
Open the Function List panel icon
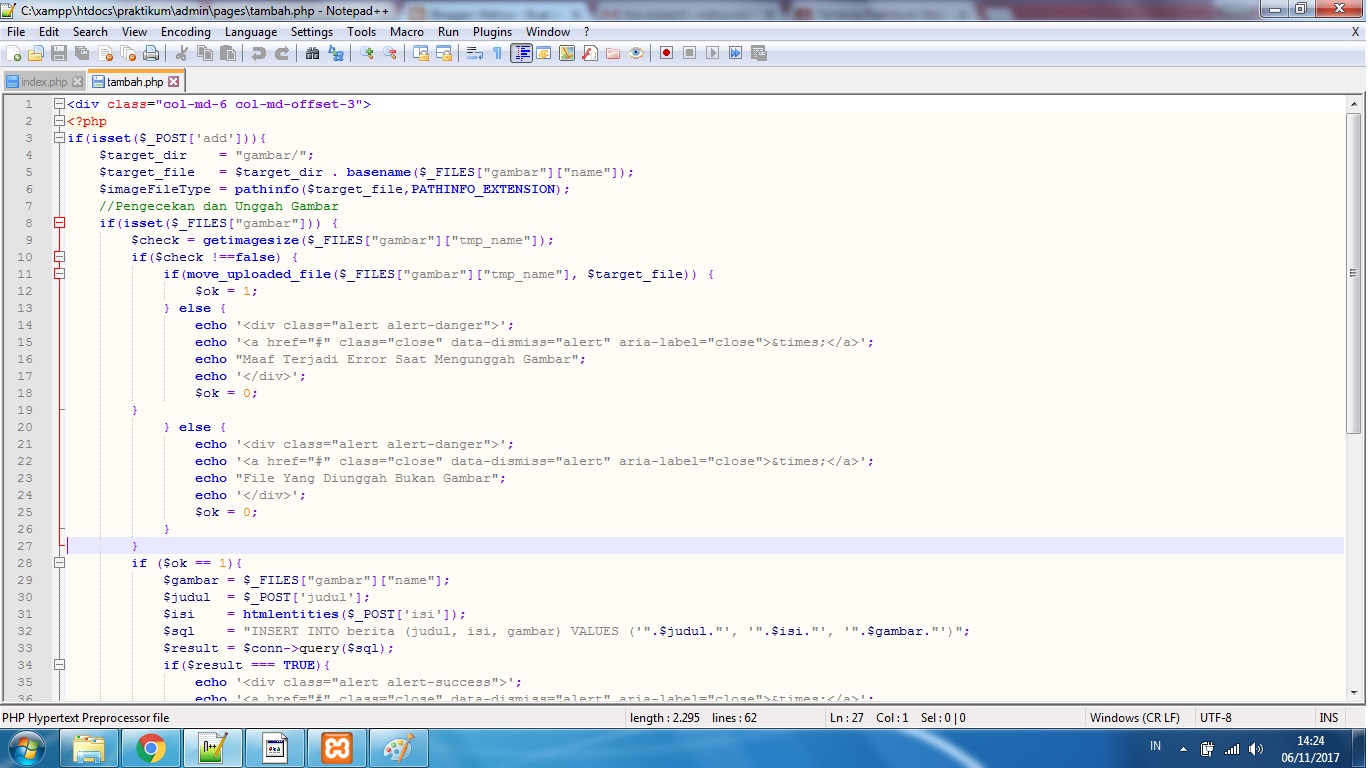point(589,53)
